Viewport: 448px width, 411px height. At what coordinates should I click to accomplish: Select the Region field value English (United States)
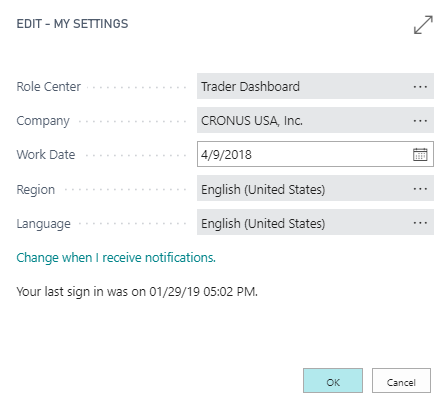tap(303, 189)
